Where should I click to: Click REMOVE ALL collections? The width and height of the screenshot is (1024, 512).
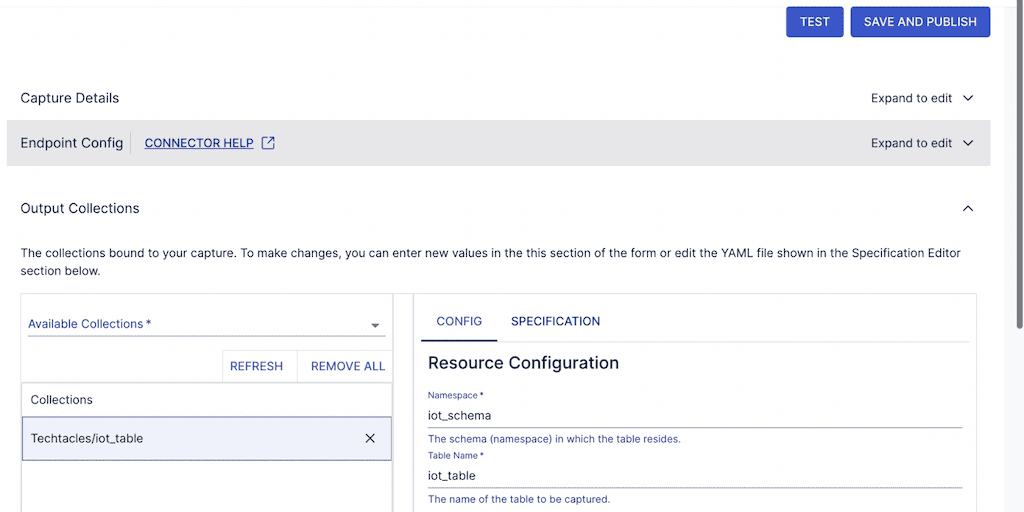[347, 366]
